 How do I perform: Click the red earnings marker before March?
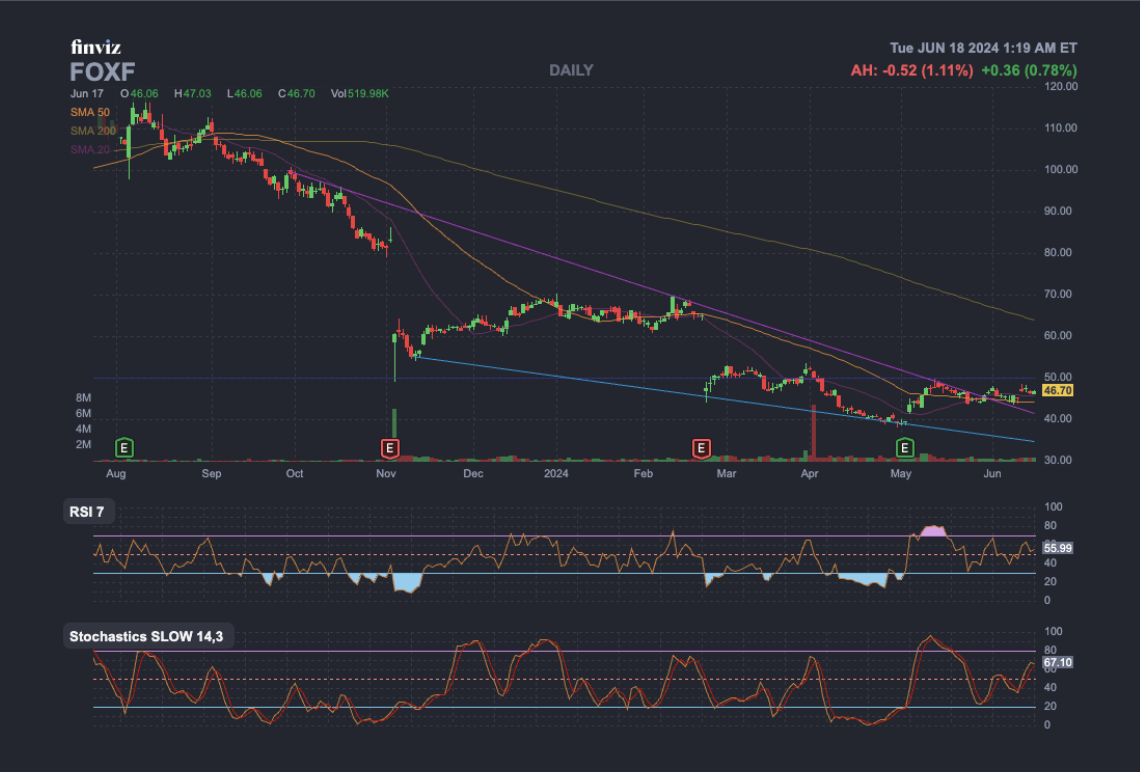(701, 446)
